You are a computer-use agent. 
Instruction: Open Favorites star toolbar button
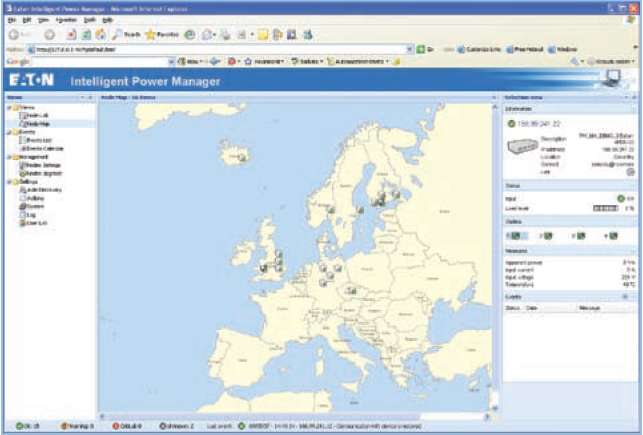coord(163,35)
